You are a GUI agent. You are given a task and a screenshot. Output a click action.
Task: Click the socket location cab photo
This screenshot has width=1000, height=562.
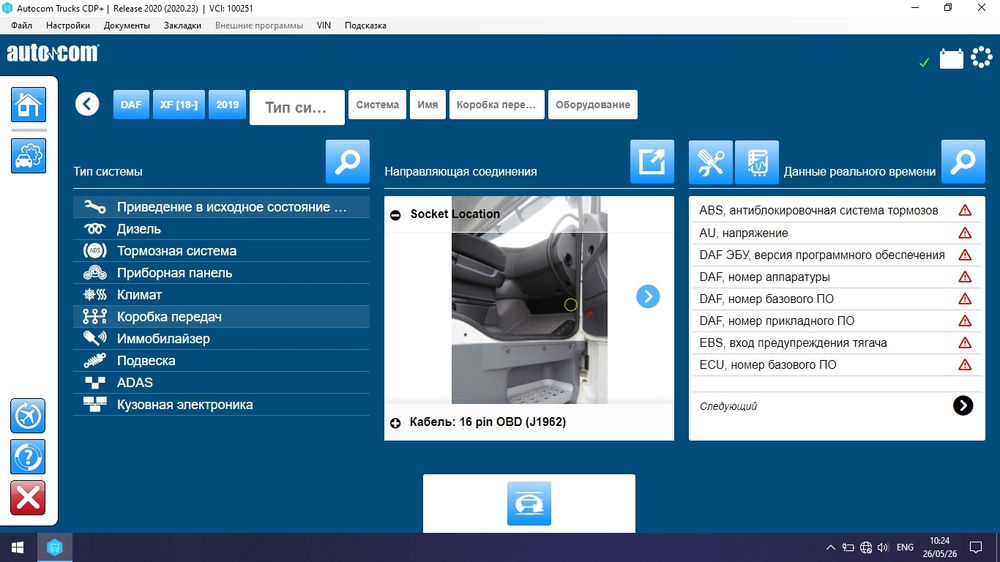[529, 300]
